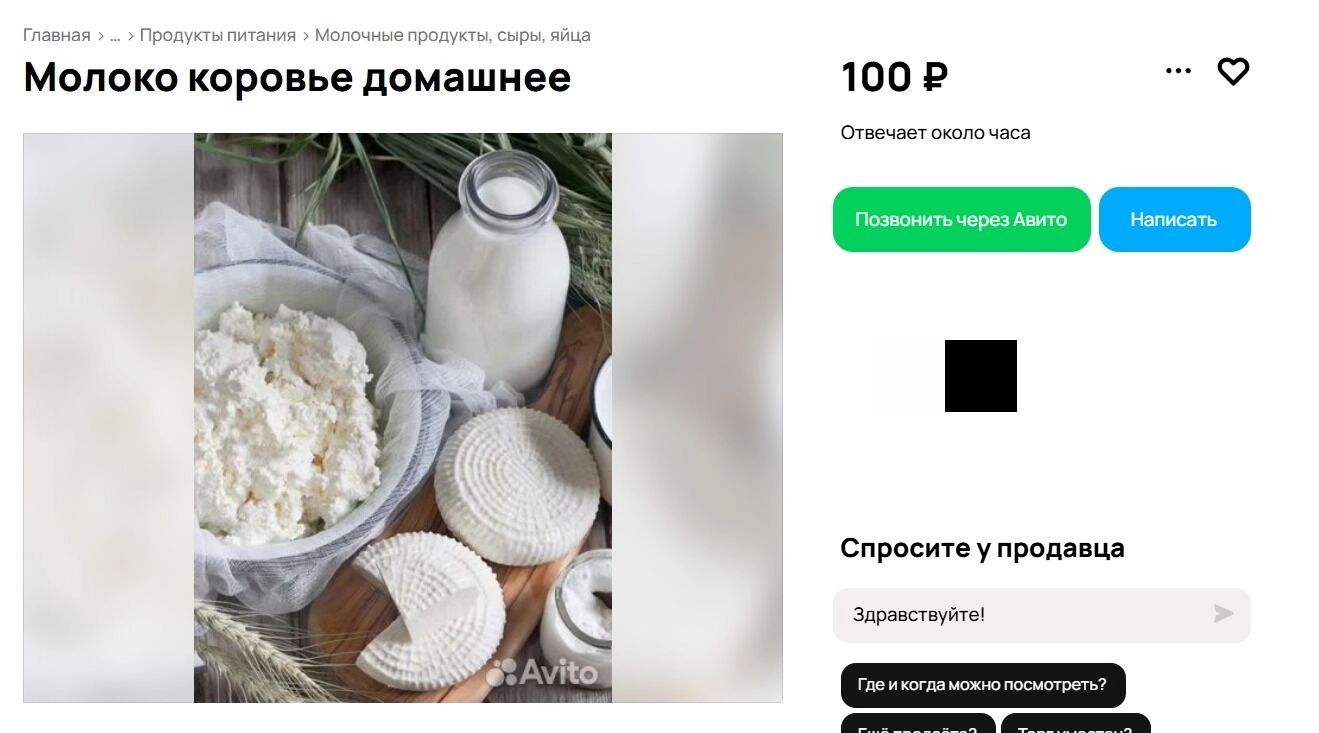Click the listing title Молоко коровье домашнее
Viewport: 1319px width, 733px height.
297,77
